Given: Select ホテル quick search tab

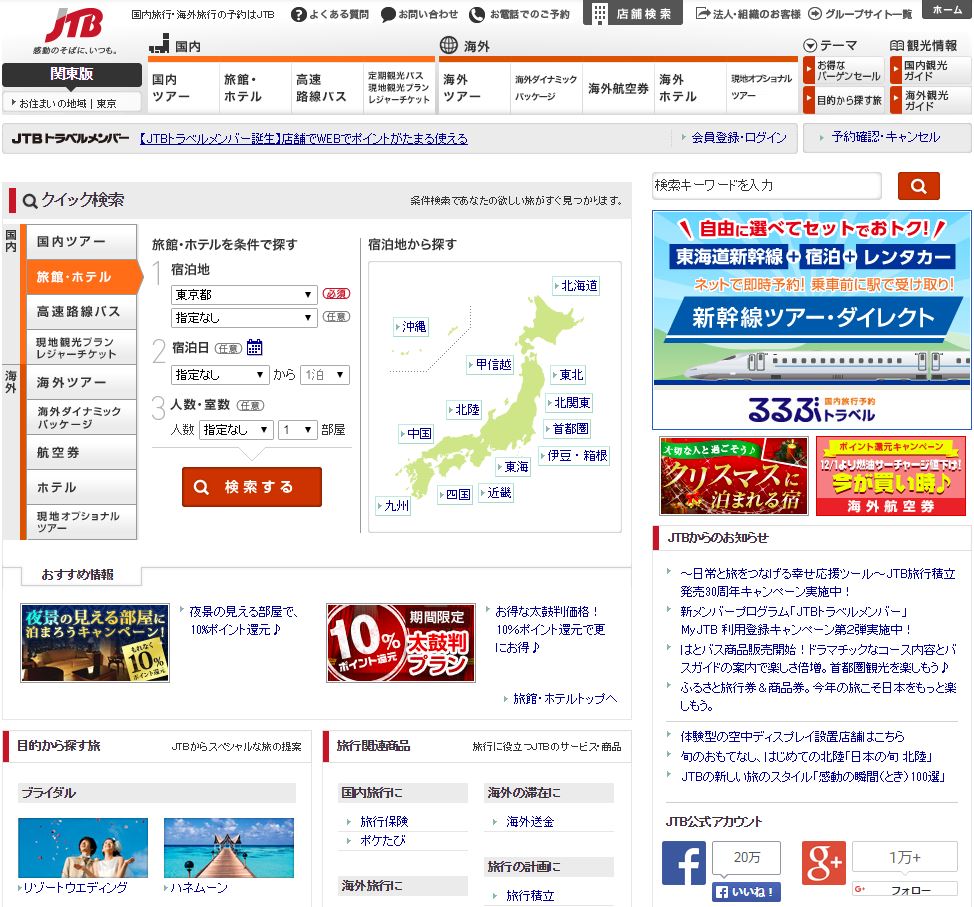Looking at the screenshot, I should [x=81, y=487].
